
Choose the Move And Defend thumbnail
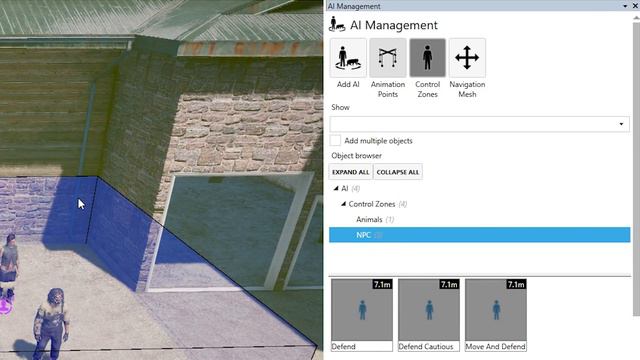point(496,315)
